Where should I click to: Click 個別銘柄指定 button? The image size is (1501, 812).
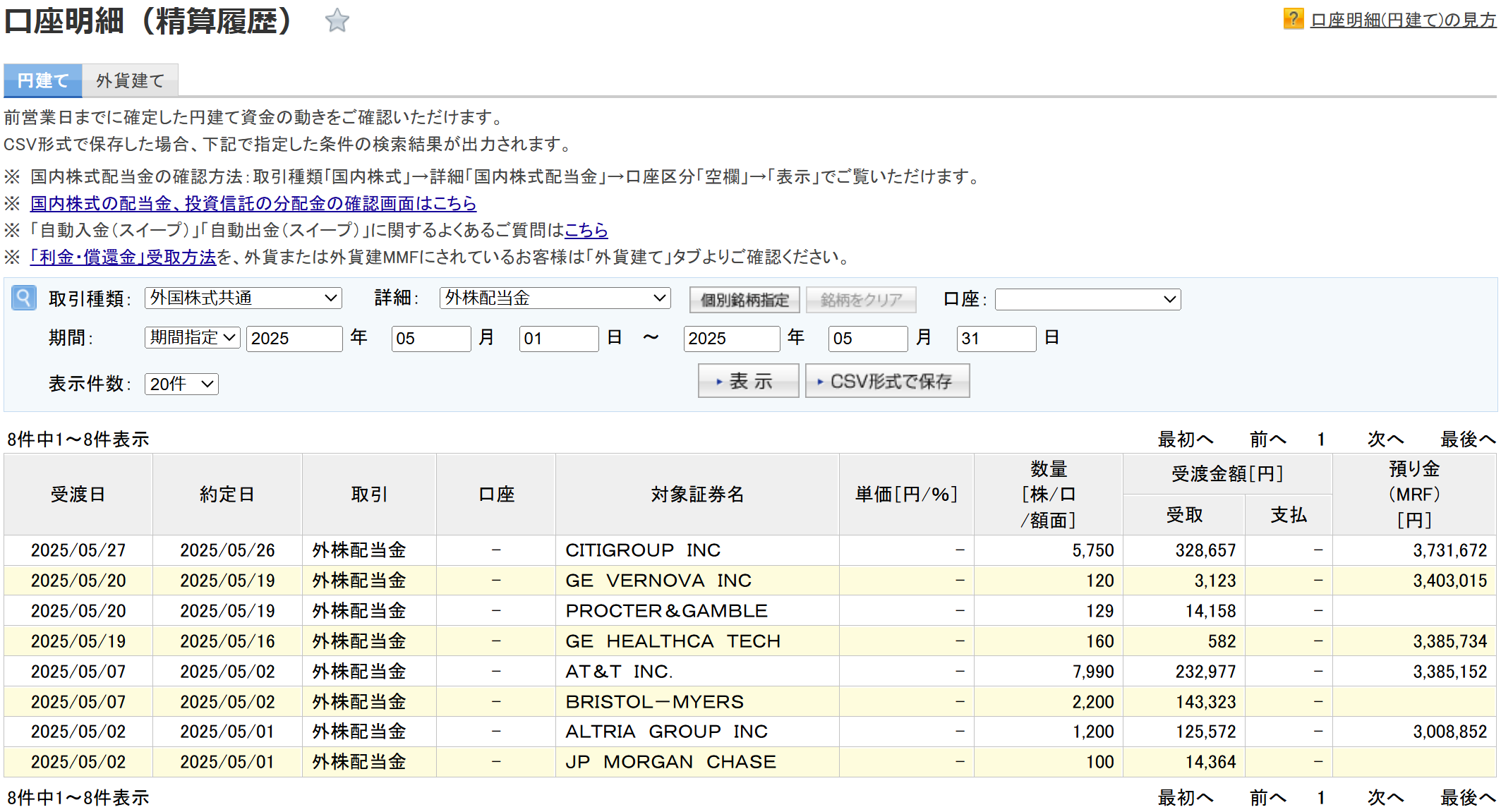(745, 300)
